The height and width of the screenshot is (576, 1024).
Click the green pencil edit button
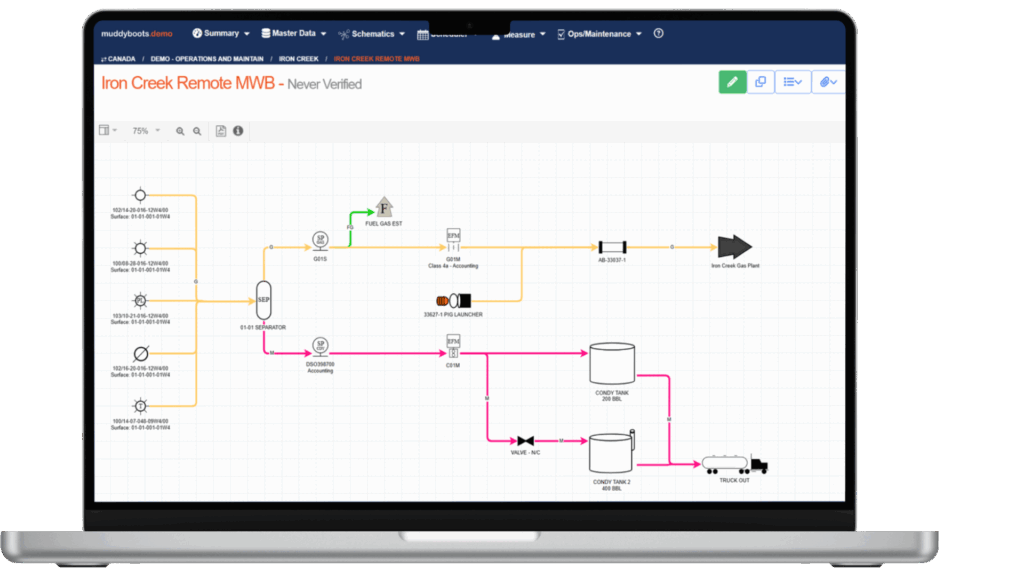click(x=732, y=82)
